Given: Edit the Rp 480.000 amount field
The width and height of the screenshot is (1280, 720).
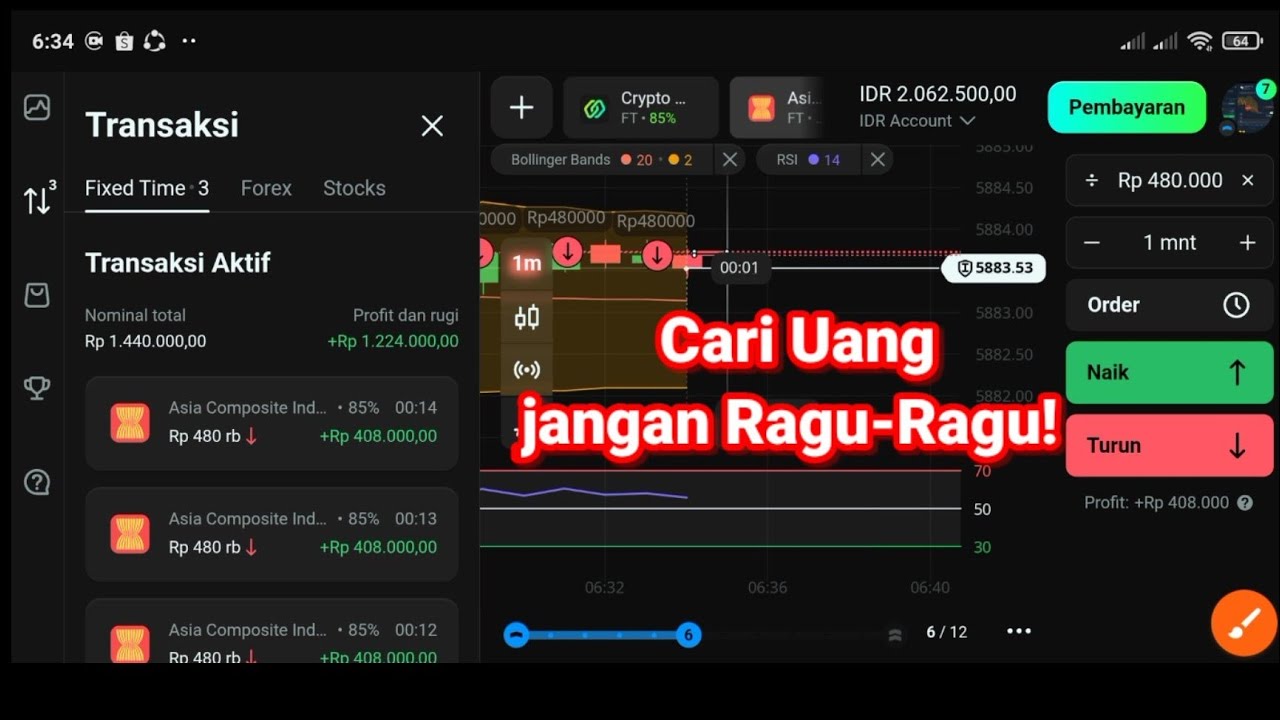Looking at the screenshot, I should point(1170,181).
